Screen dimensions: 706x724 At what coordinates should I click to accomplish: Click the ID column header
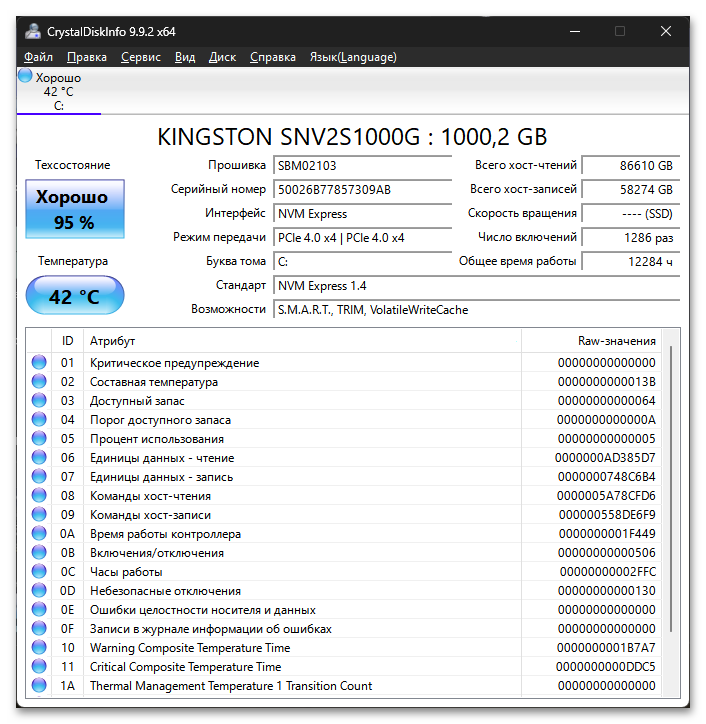(67, 341)
